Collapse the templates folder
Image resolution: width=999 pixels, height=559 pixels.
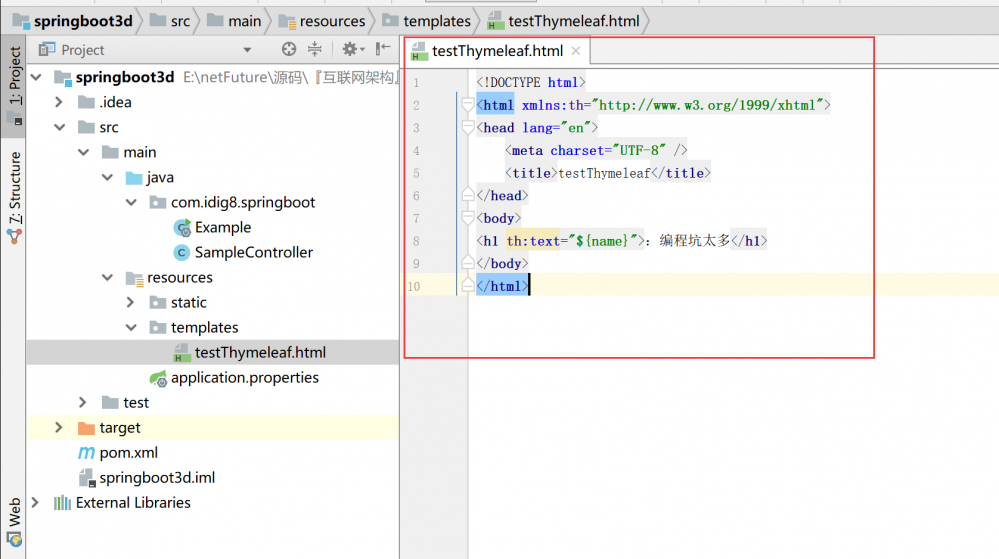pyautogui.click(x=131, y=328)
